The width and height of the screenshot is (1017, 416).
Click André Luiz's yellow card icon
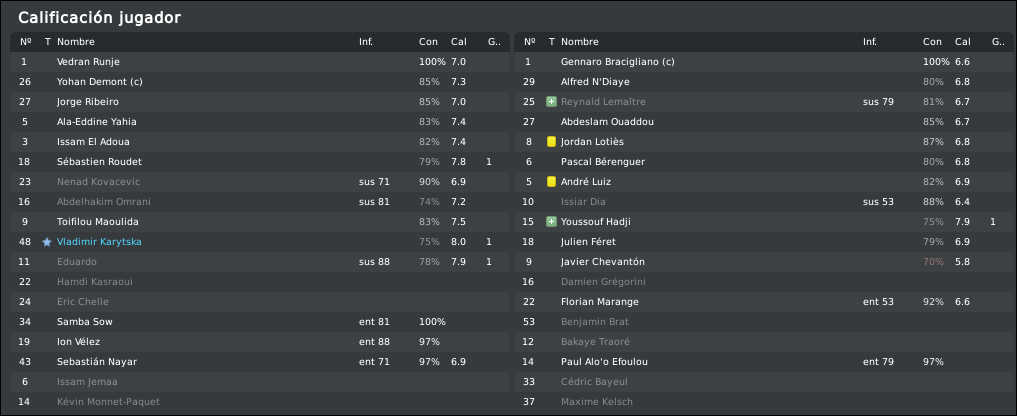pyautogui.click(x=551, y=182)
